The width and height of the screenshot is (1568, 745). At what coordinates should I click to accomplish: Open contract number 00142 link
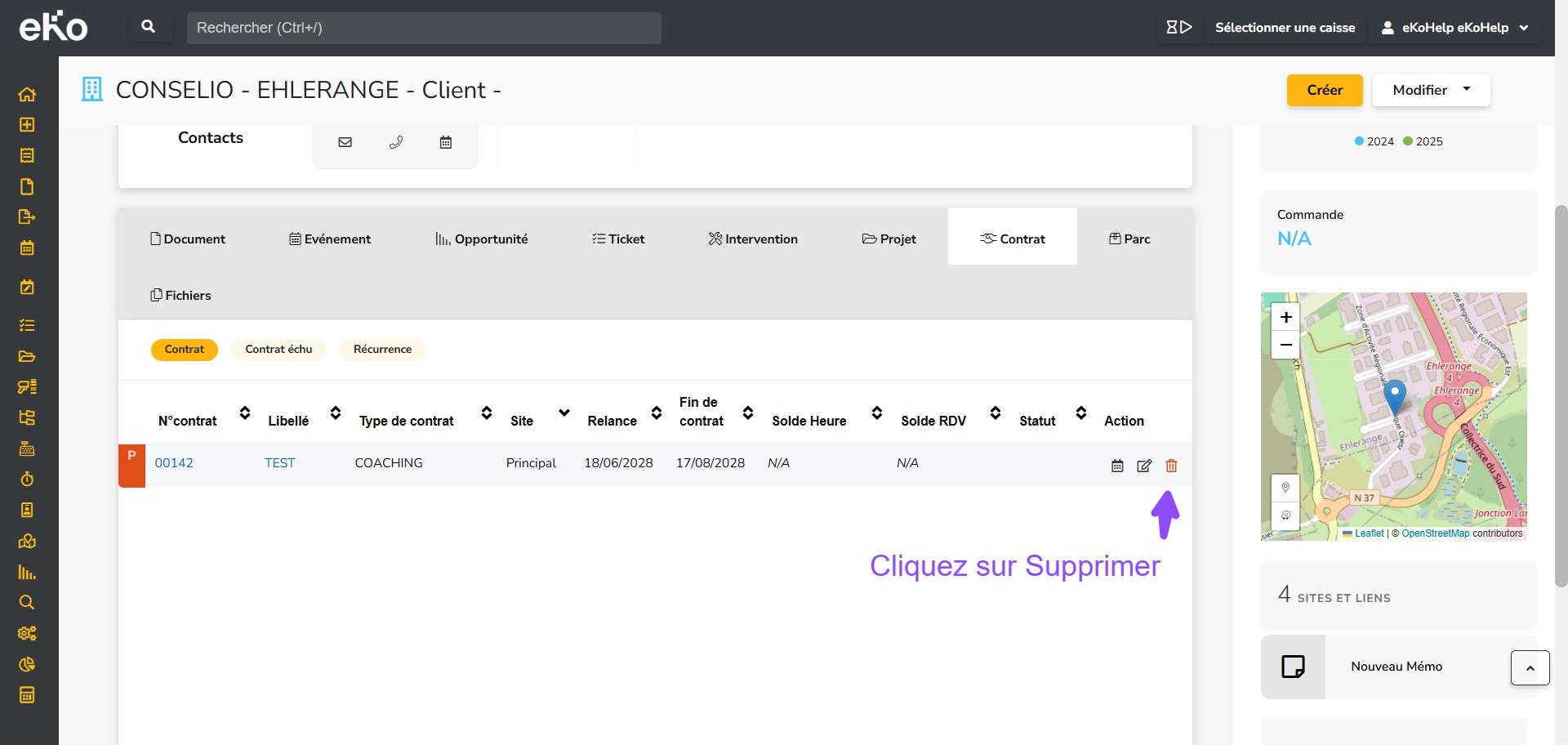click(174, 463)
